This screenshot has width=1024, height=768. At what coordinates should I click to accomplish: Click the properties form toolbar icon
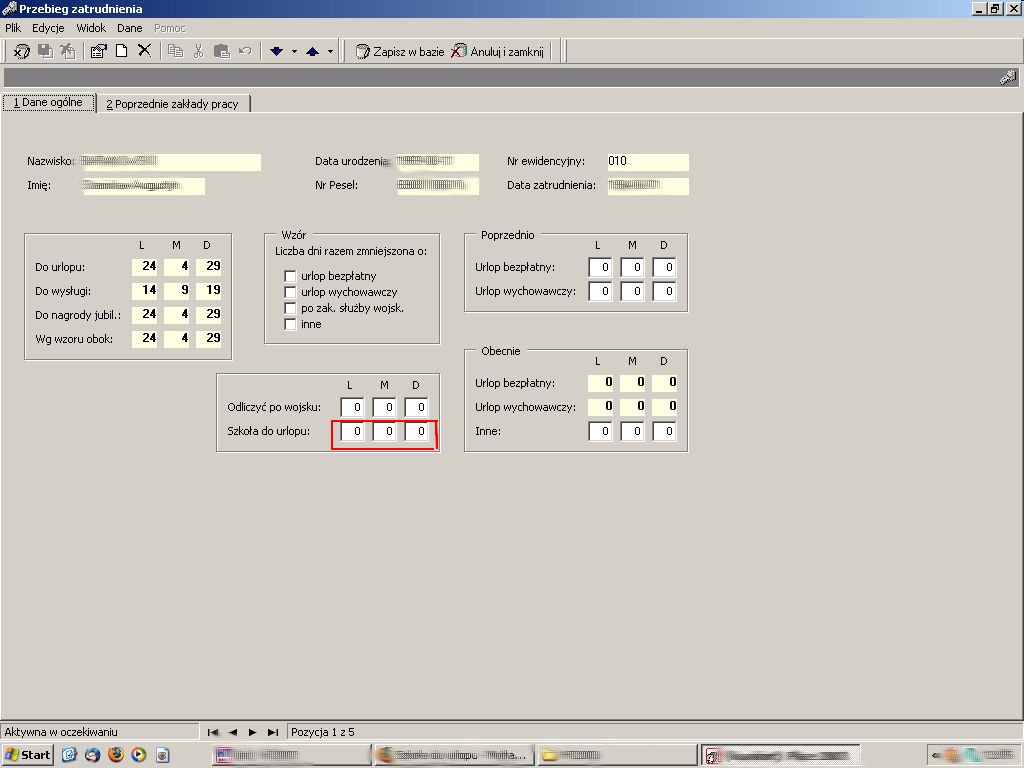point(99,51)
